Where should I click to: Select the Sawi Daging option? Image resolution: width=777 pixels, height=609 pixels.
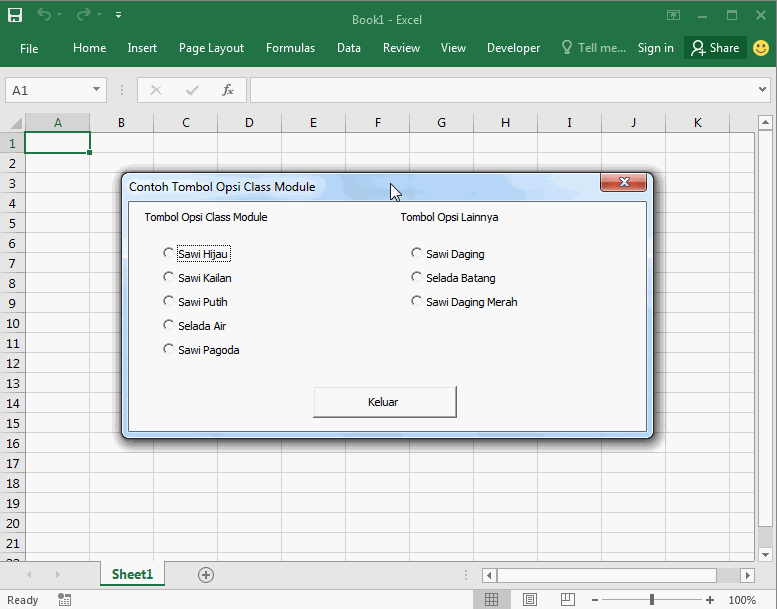click(x=448, y=254)
